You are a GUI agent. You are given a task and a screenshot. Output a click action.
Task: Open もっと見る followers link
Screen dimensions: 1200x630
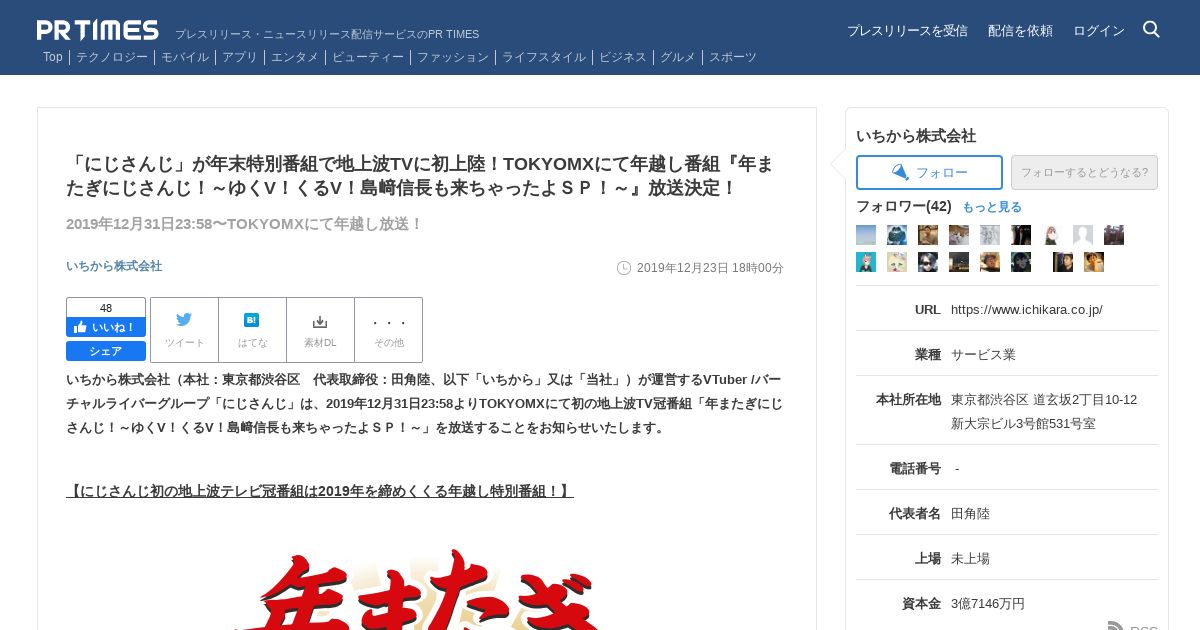(992, 207)
